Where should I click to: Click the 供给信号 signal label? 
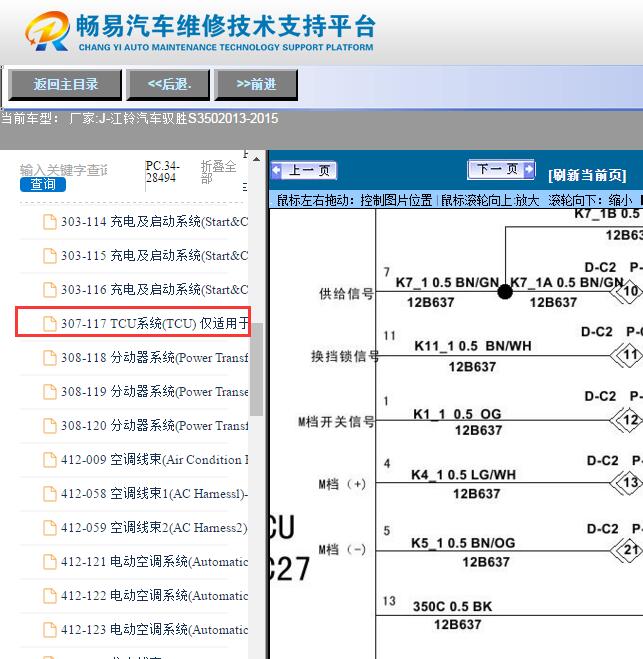pos(346,294)
